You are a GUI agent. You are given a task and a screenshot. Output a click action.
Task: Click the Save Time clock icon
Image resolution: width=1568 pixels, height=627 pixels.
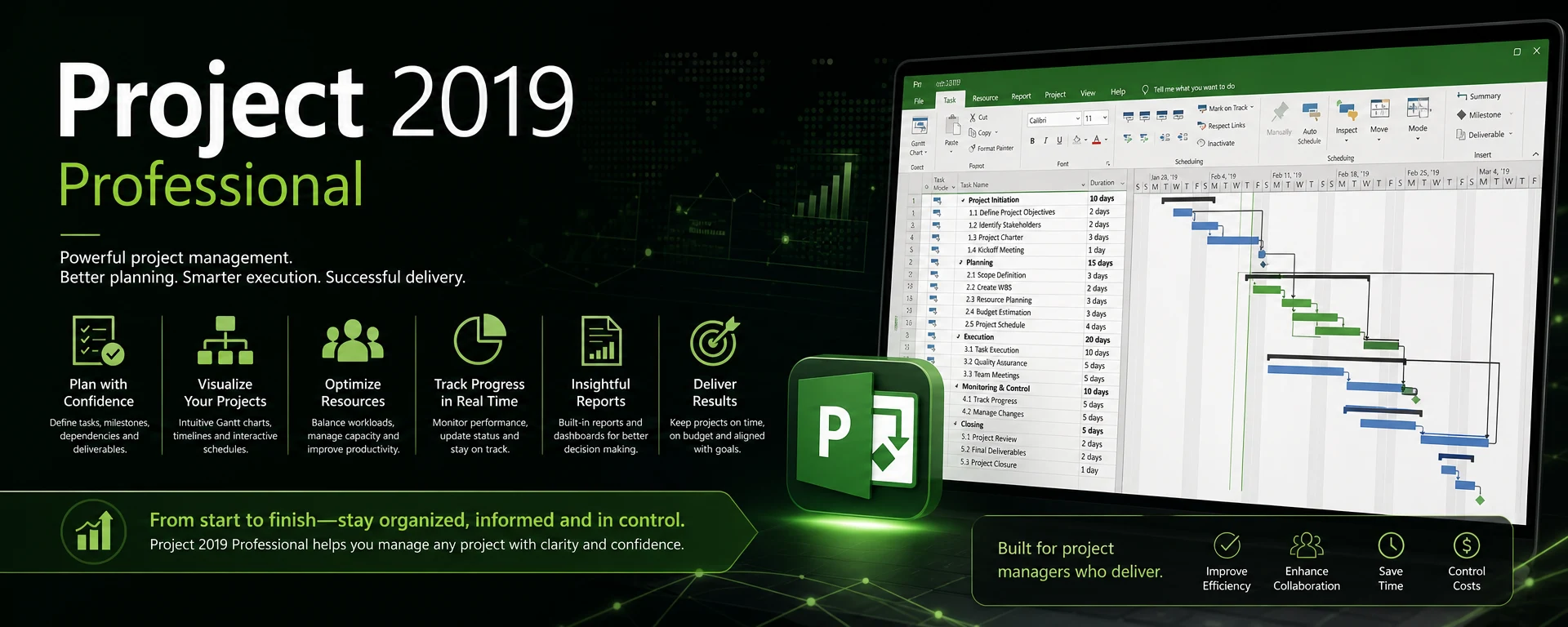pos(1391,545)
